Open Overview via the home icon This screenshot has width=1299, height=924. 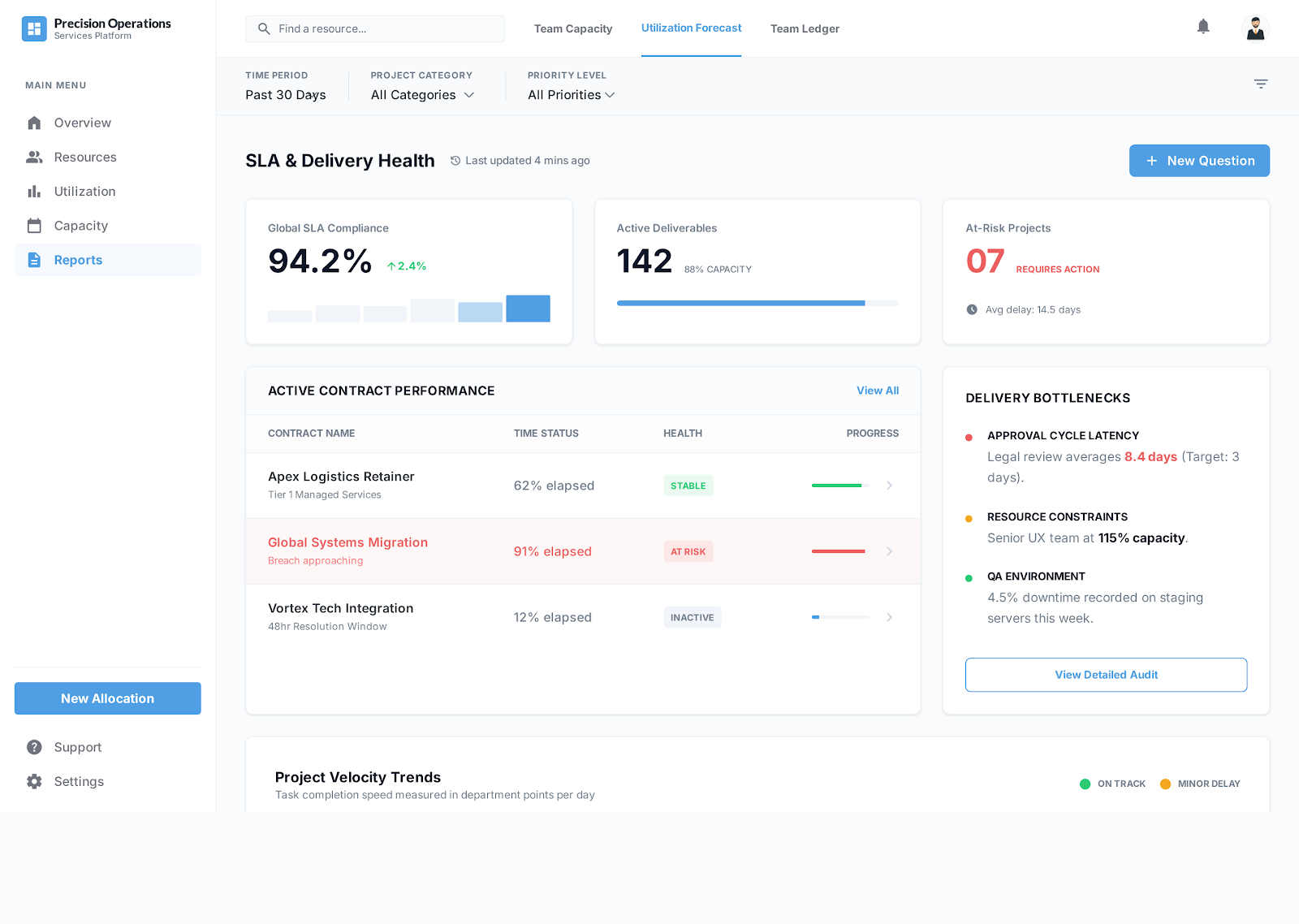click(34, 123)
